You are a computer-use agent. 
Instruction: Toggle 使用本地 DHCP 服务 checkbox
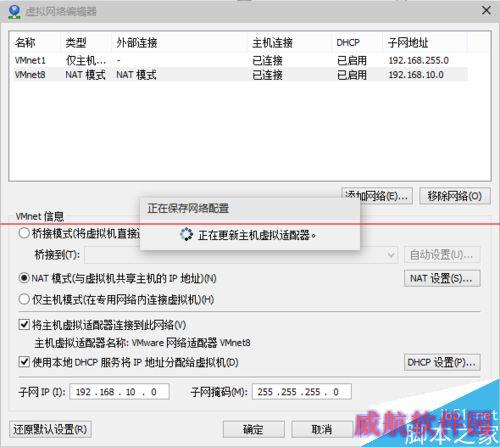[x=24, y=362]
